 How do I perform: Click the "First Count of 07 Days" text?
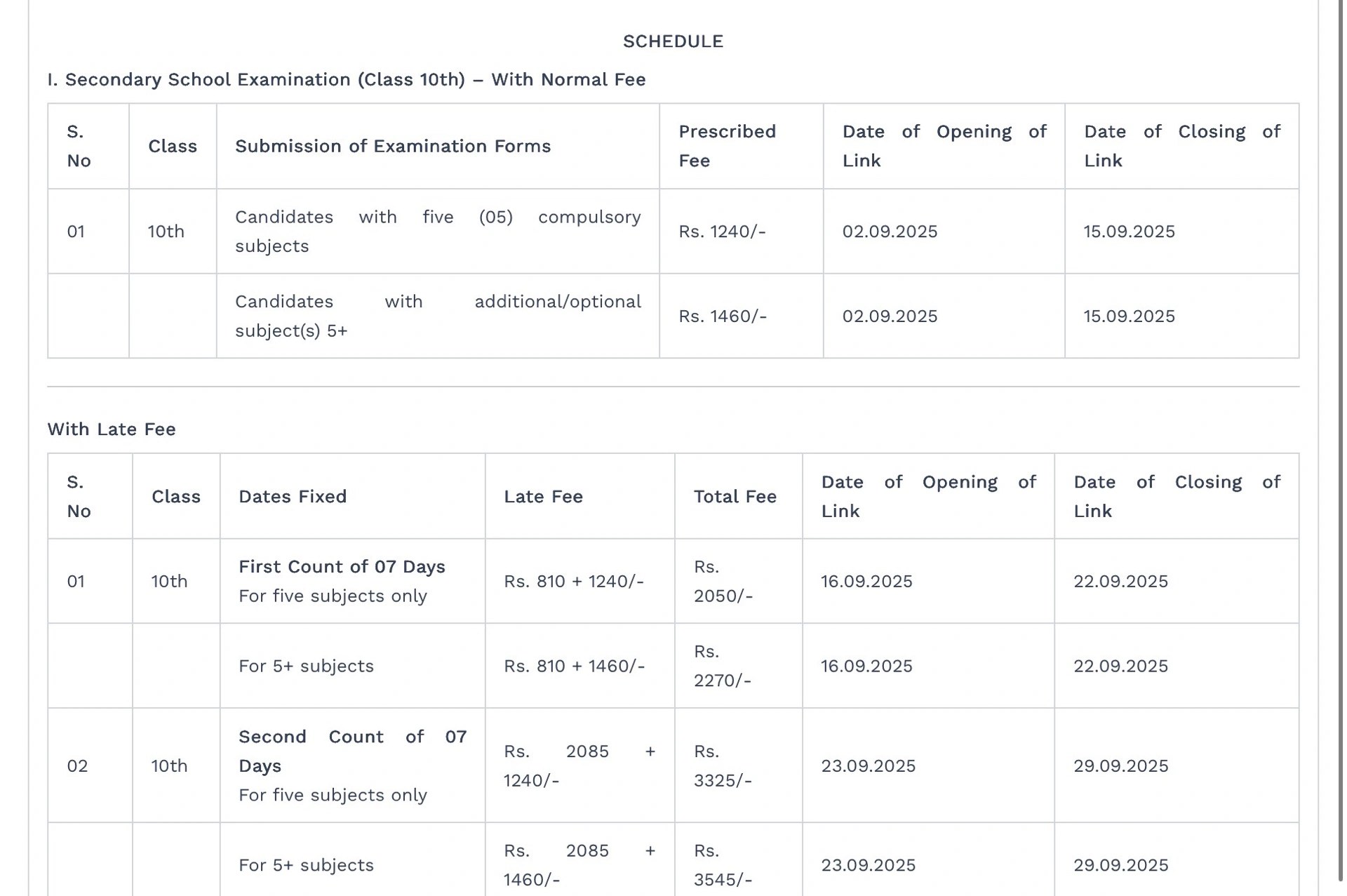342,567
